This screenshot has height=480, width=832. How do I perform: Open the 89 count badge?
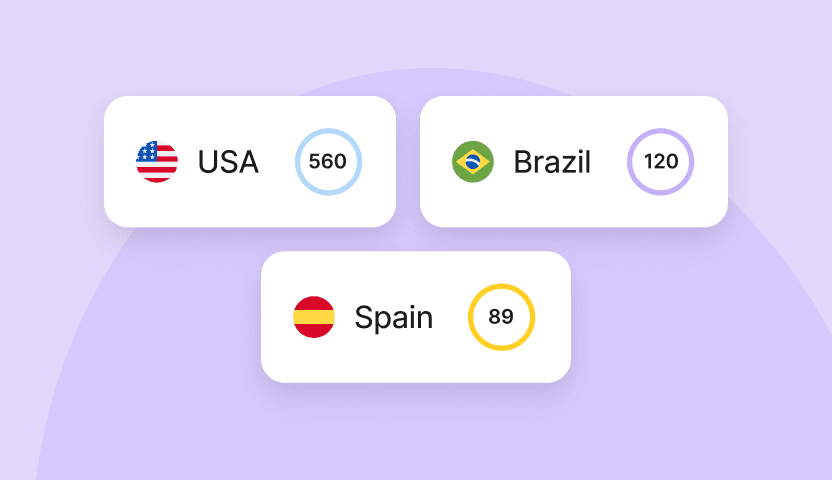click(501, 317)
